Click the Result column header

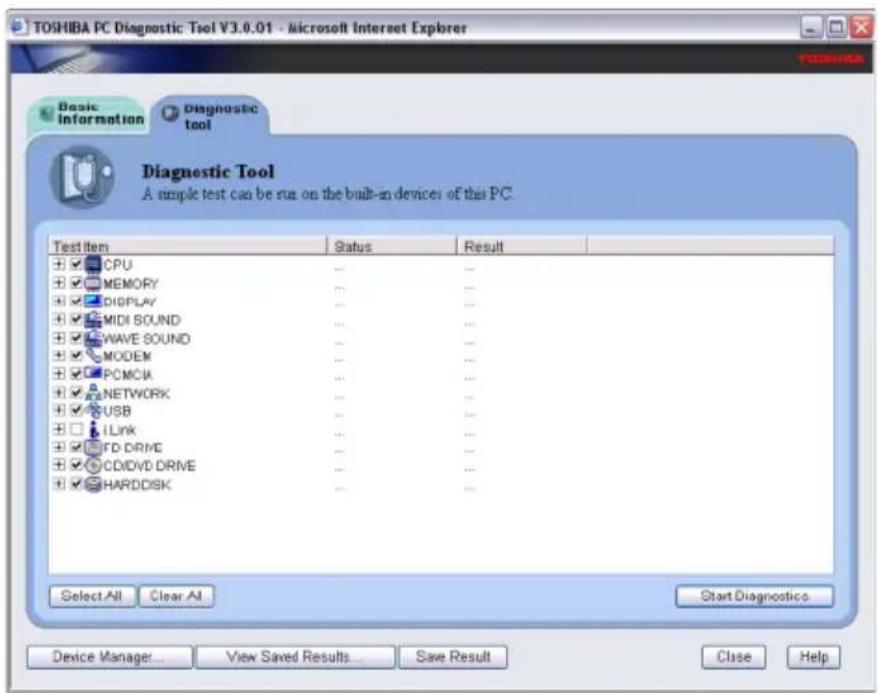point(521,246)
